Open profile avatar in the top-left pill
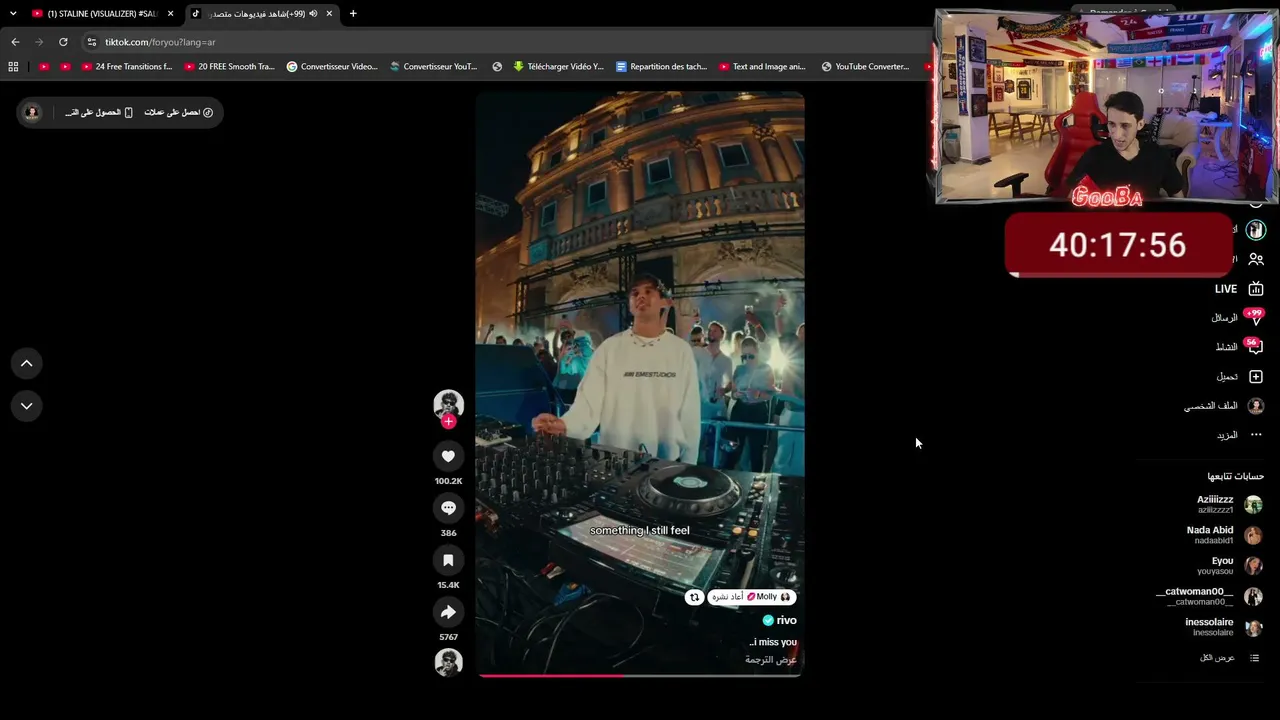This screenshot has height=720, width=1280. pyautogui.click(x=32, y=112)
